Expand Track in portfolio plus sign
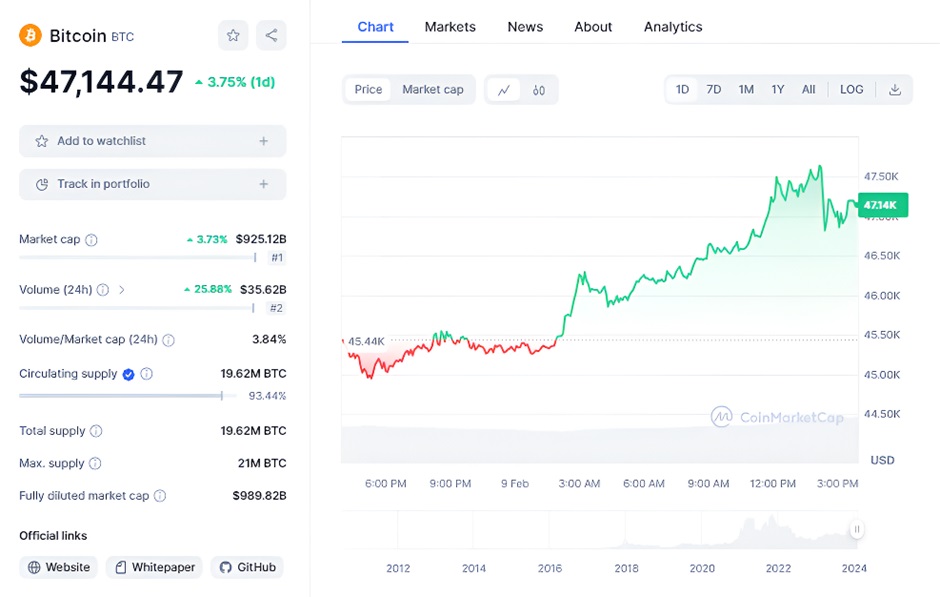The image size is (940, 597). tap(264, 184)
